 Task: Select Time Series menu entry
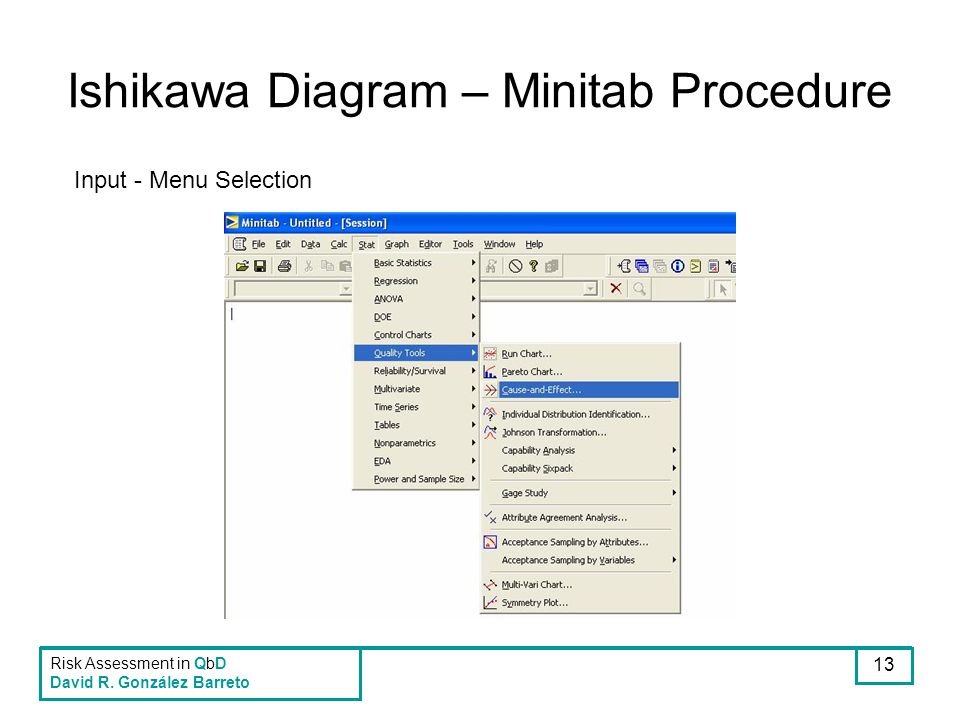(416, 407)
